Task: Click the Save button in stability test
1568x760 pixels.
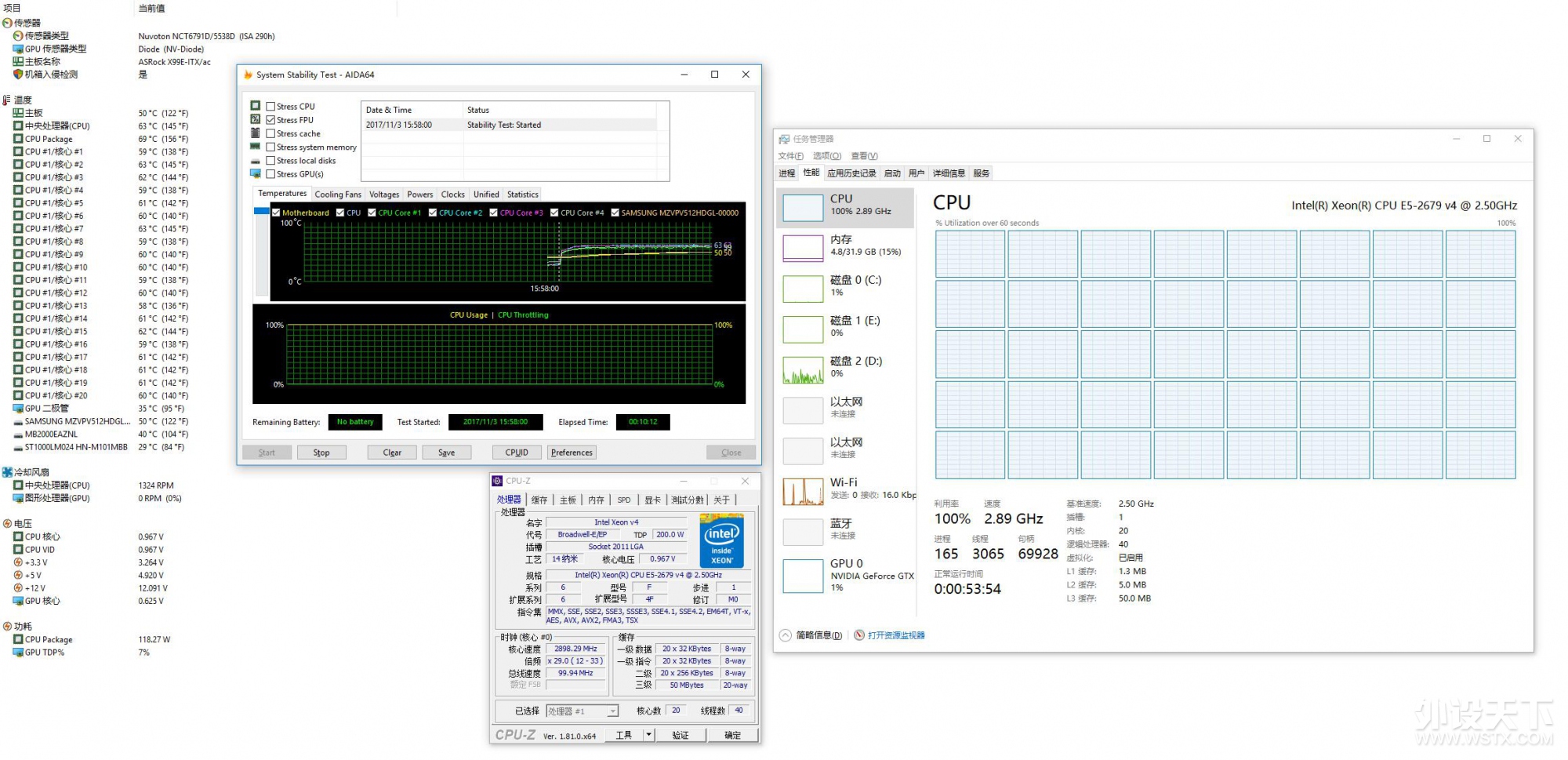Action: pos(446,453)
